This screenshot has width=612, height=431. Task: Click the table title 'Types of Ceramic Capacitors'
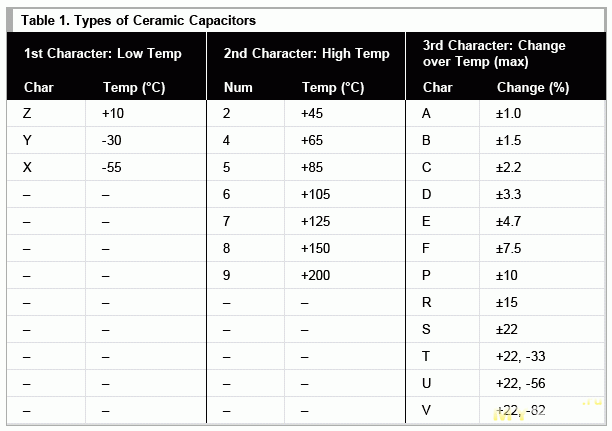click(x=138, y=19)
